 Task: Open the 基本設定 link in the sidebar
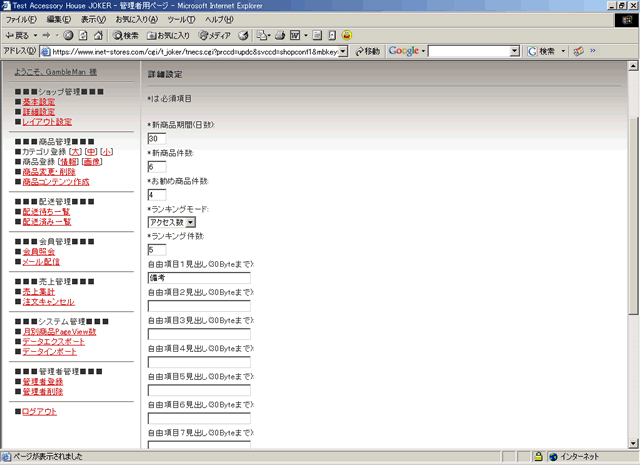tap(39, 102)
